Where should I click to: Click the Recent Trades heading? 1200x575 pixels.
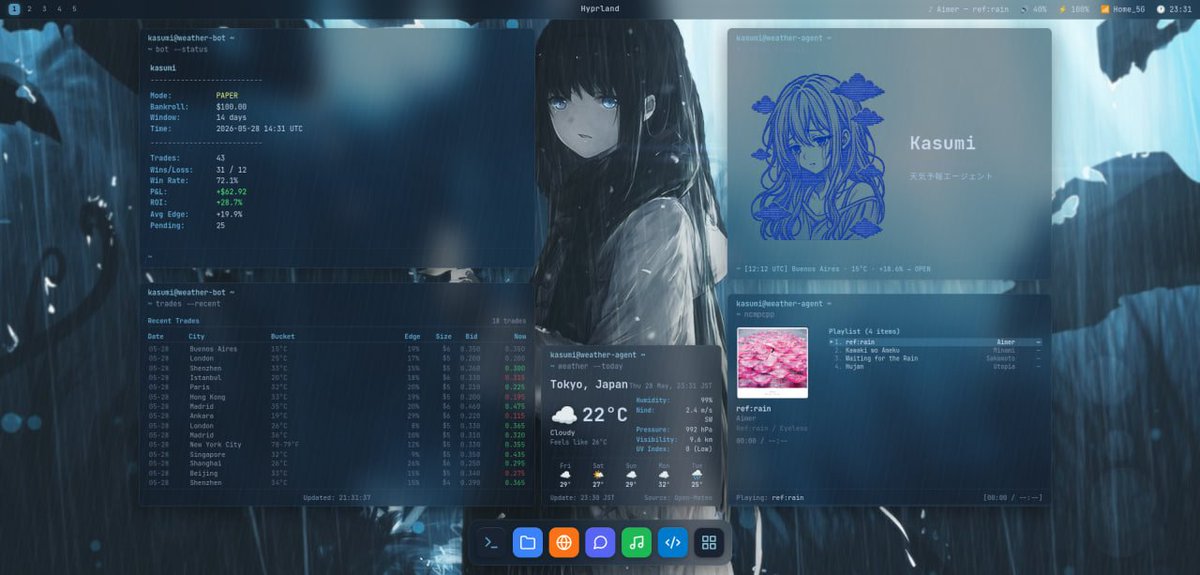(173, 321)
